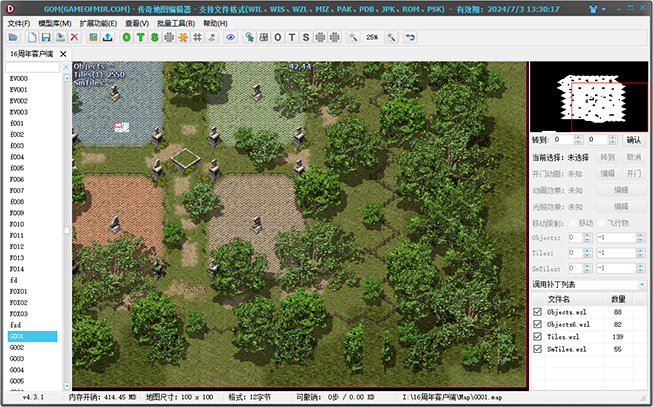The image size is (653, 407).
Task: Click the red X delete icon
Action: (x=74, y=37)
